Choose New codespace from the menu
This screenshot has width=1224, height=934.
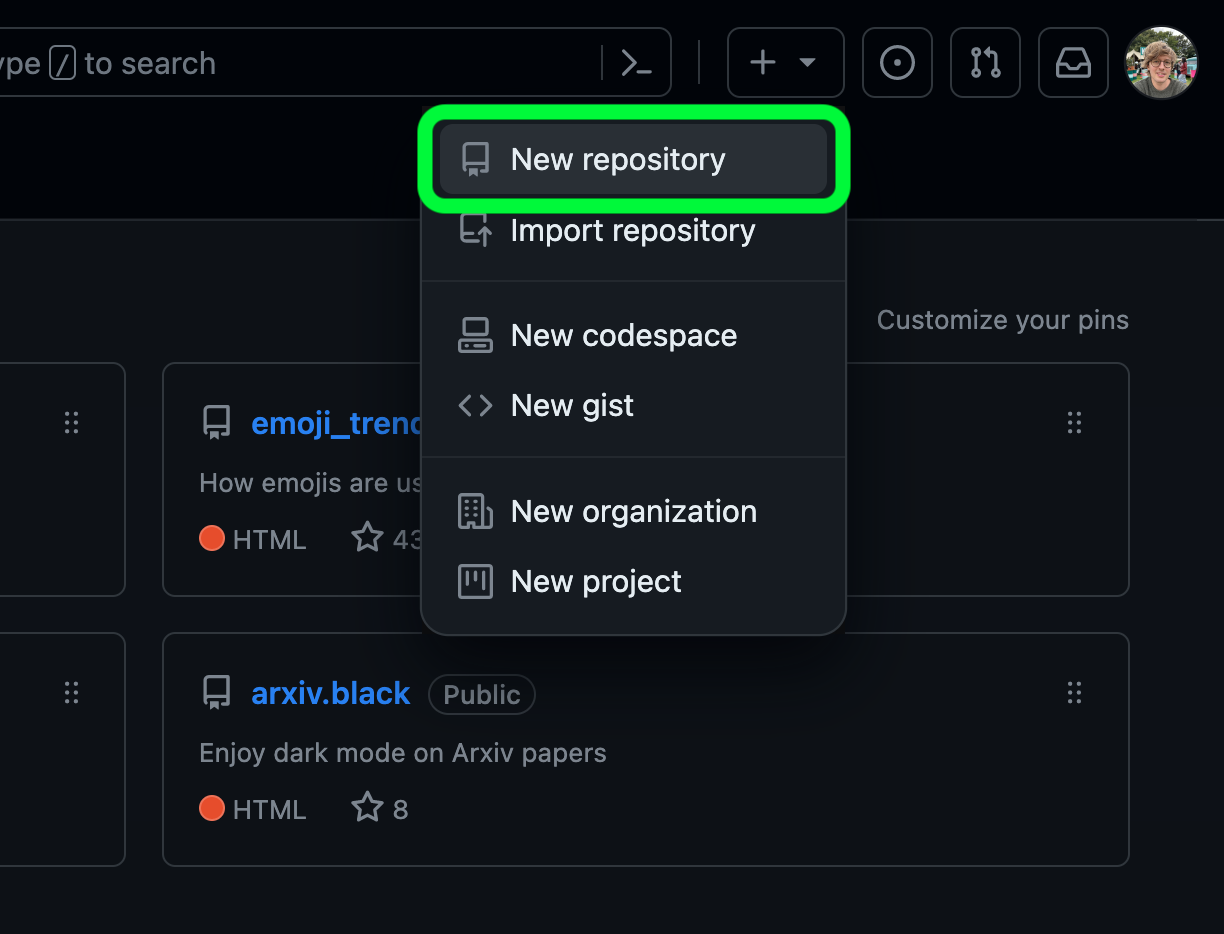623,335
